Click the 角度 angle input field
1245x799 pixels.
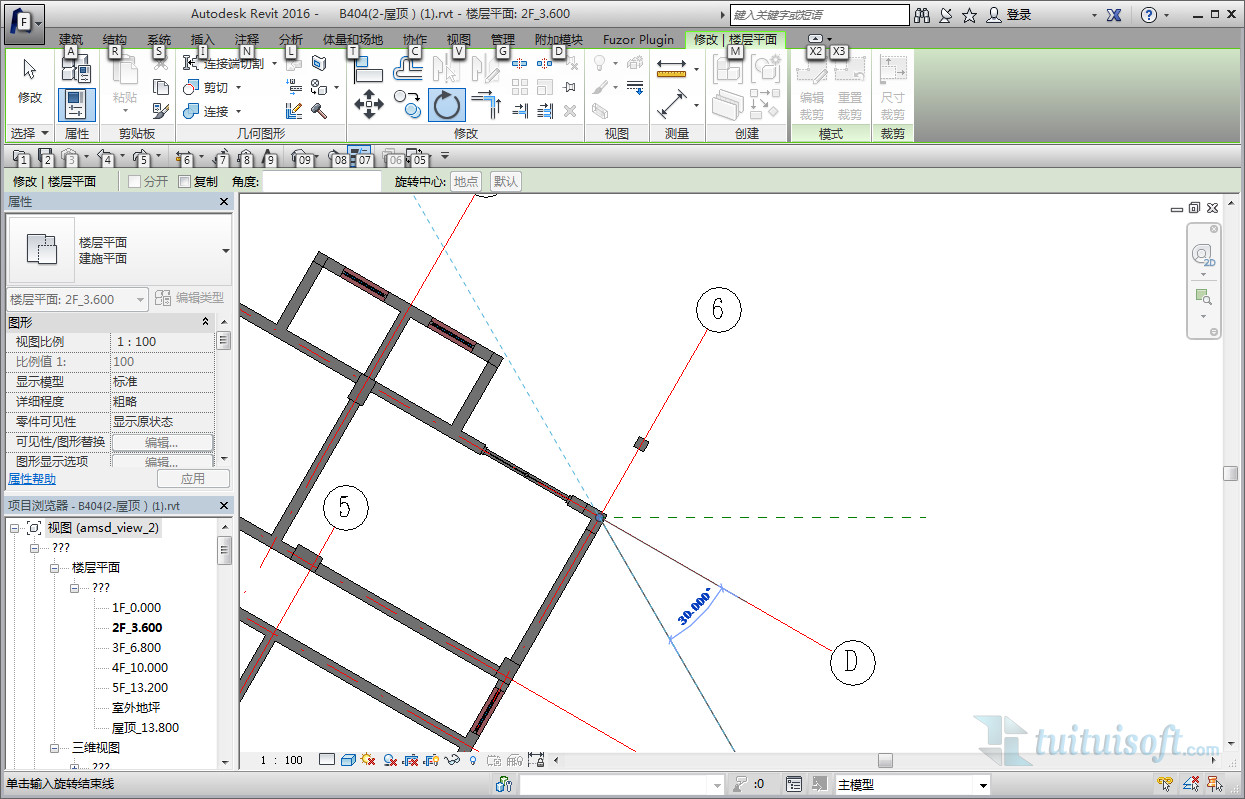(x=322, y=182)
